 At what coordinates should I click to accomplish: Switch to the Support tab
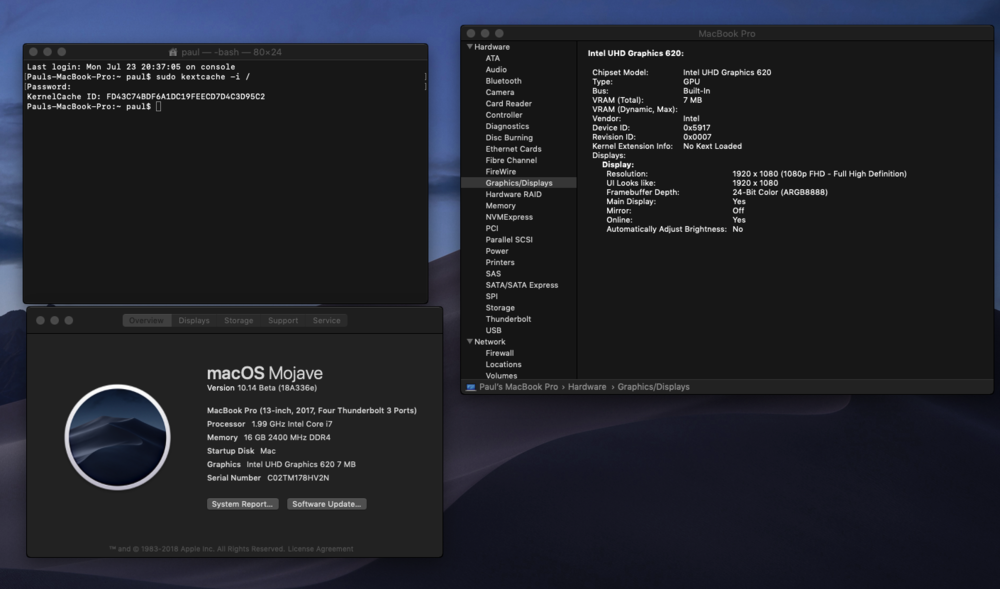pyautogui.click(x=283, y=321)
